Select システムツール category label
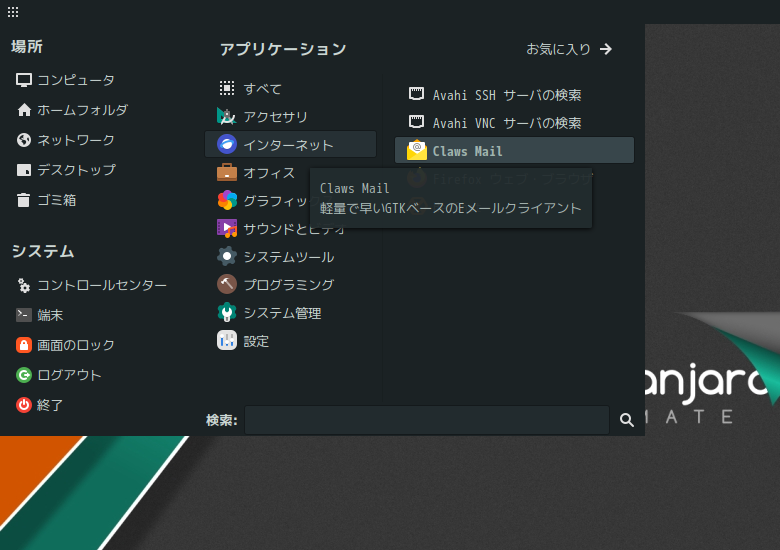Screen dimensions: 780x550 click(x=289, y=257)
